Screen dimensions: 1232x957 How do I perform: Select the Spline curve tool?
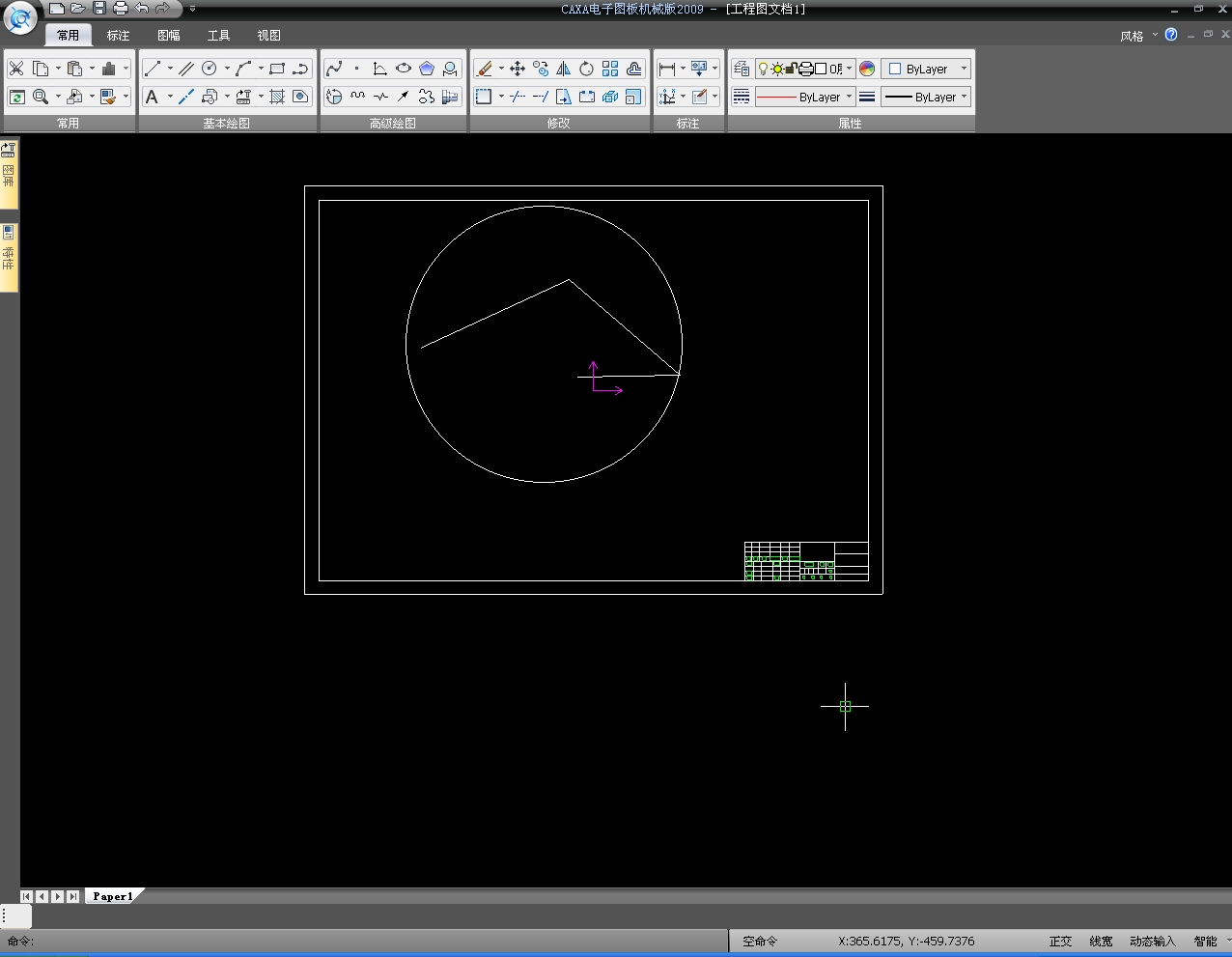[334, 69]
